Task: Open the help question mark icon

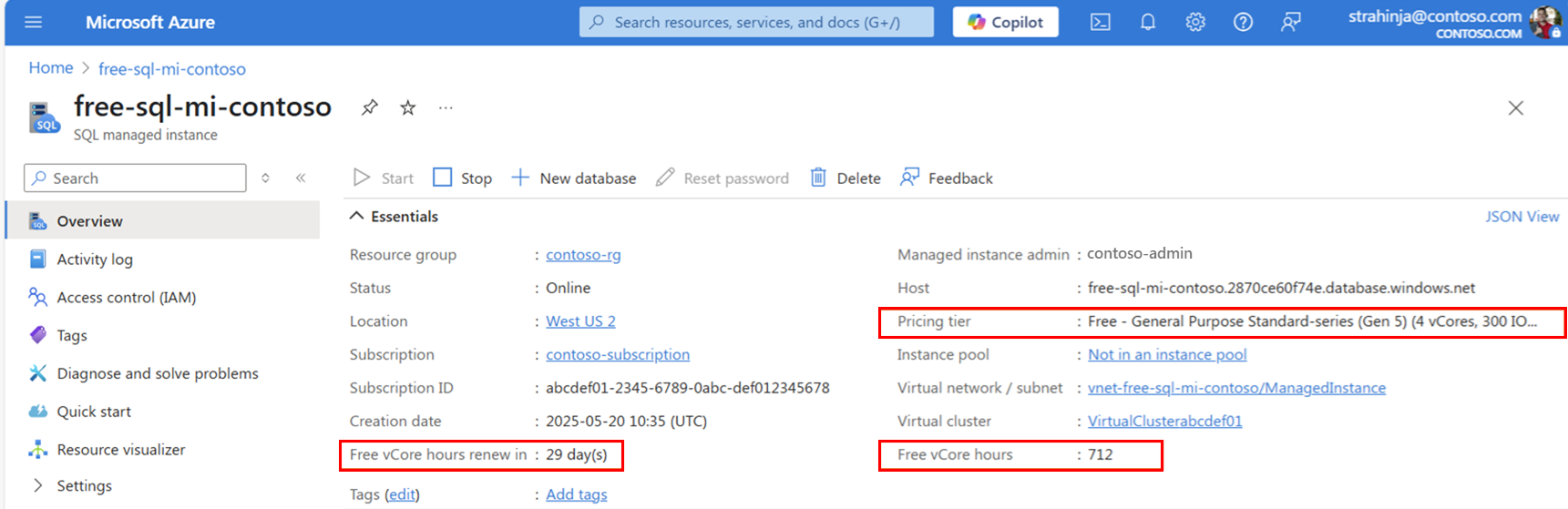Action: coord(1243,22)
